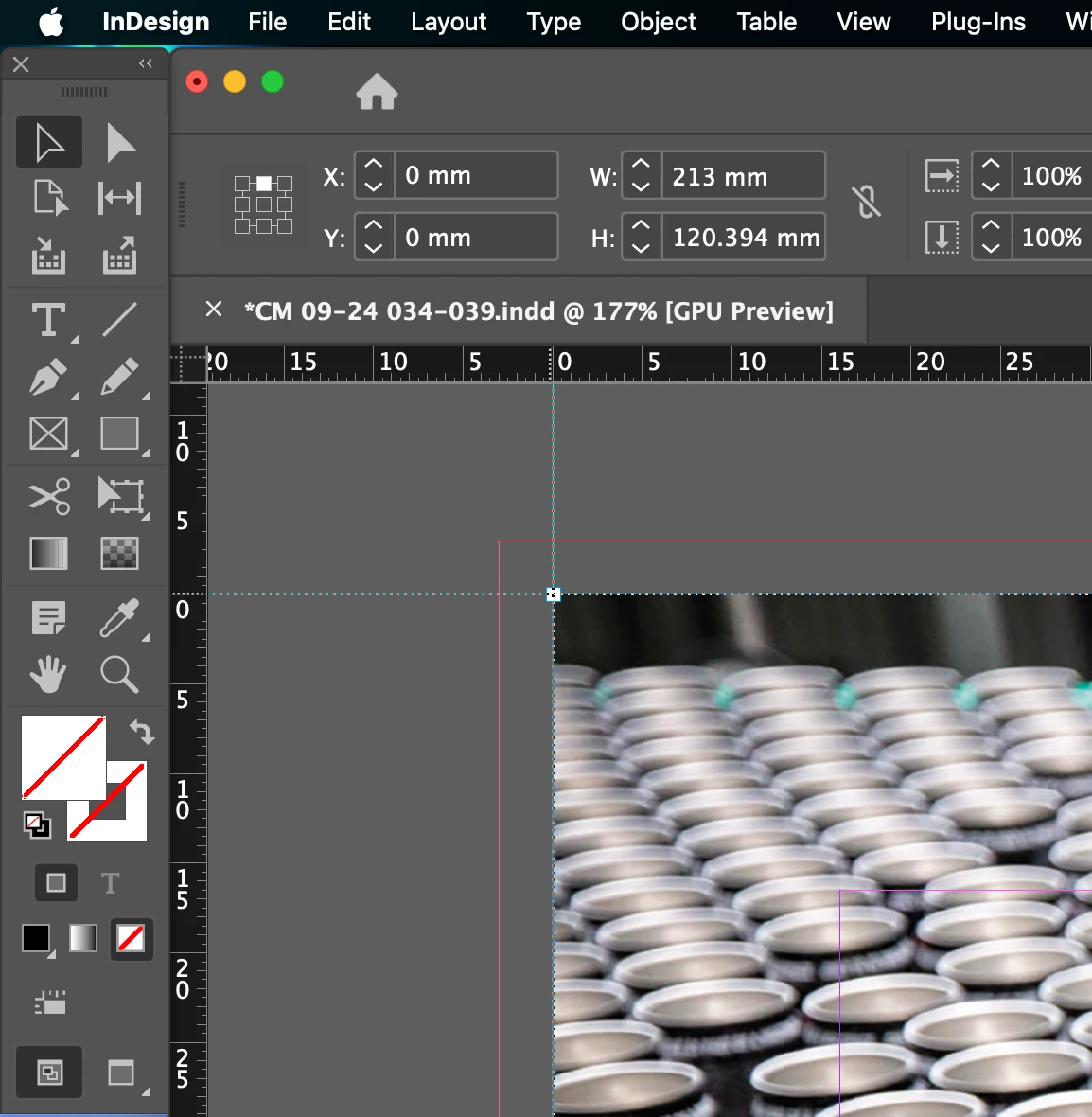
Task: Select the Gap tool
Action: (x=119, y=197)
